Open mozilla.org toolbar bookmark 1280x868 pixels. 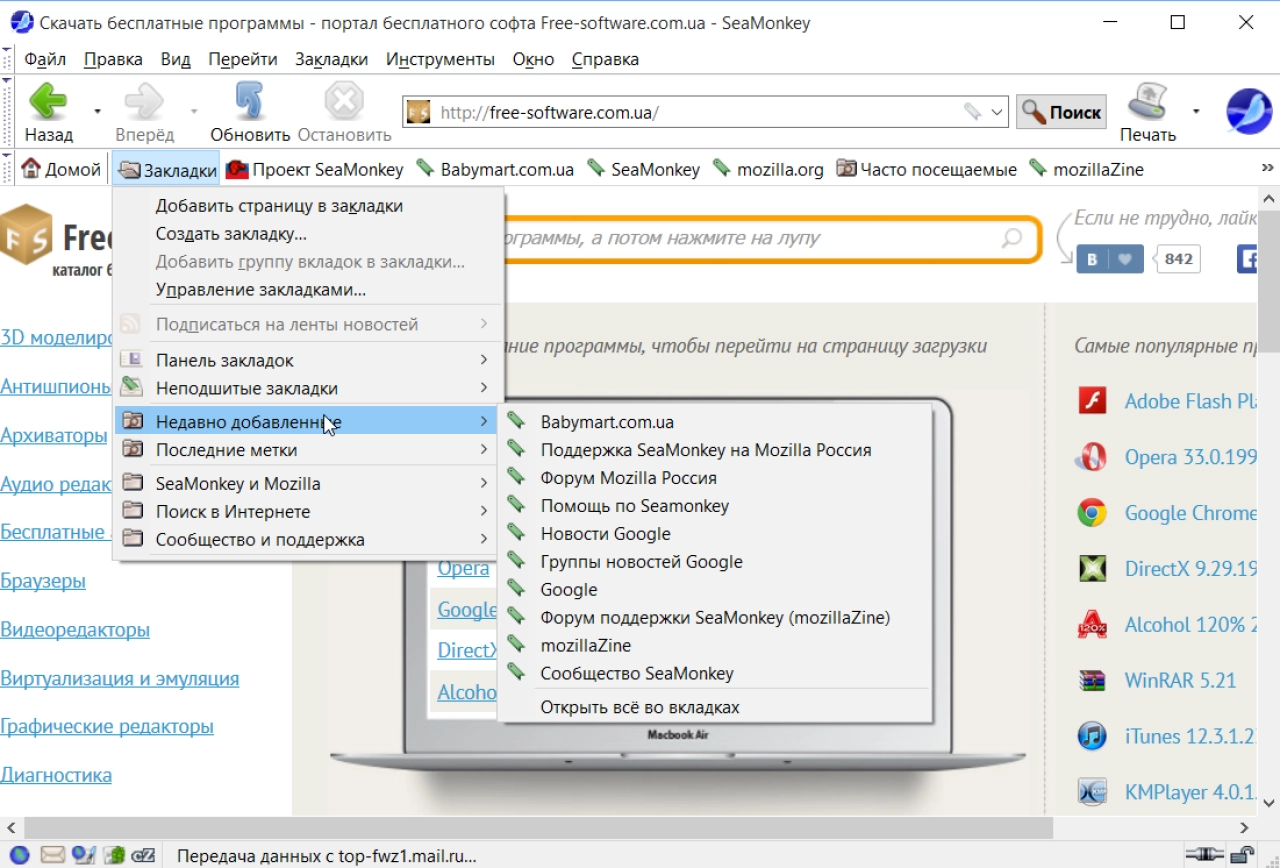(x=768, y=169)
